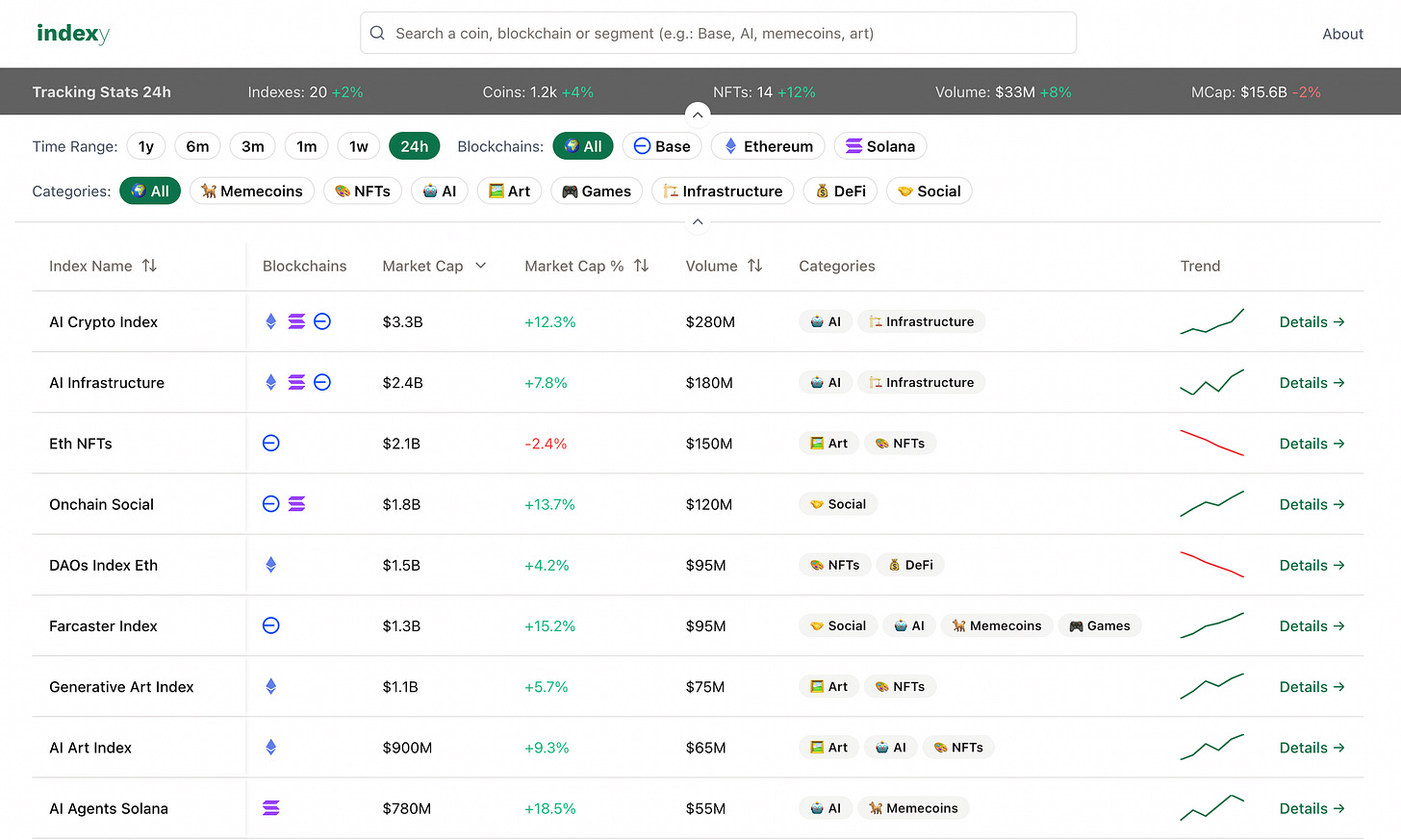Image resolution: width=1401 pixels, height=840 pixels.
Task: Click Base icon in AI Infrastructure row
Action: coord(322,382)
